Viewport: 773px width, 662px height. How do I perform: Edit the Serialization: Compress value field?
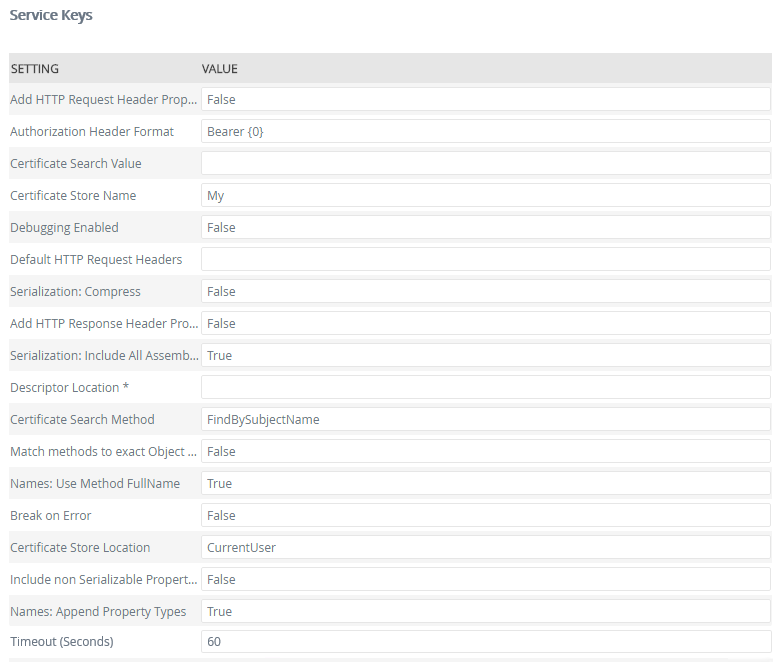tap(486, 291)
